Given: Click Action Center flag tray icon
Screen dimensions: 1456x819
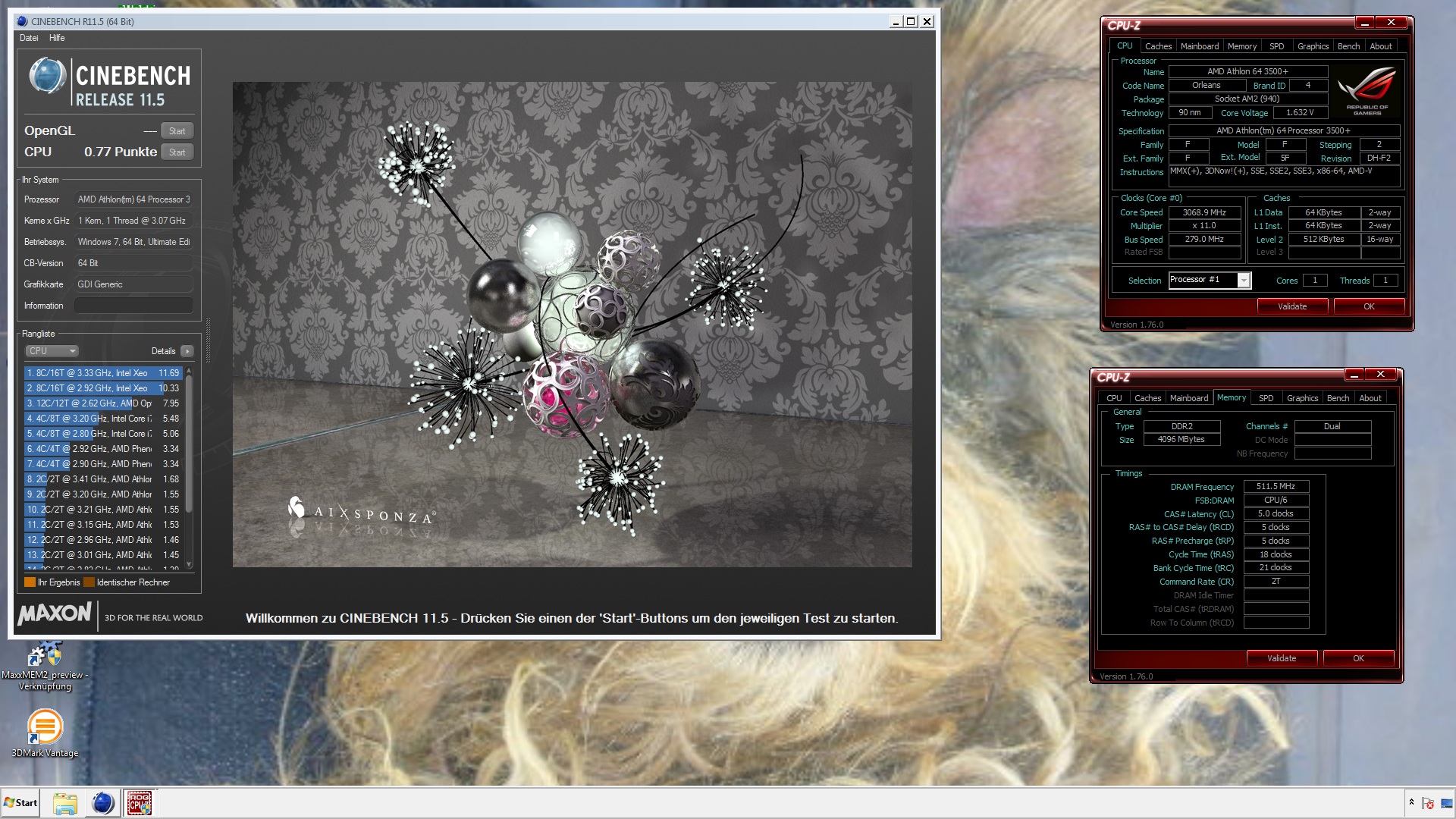Looking at the screenshot, I should (1428, 803).
